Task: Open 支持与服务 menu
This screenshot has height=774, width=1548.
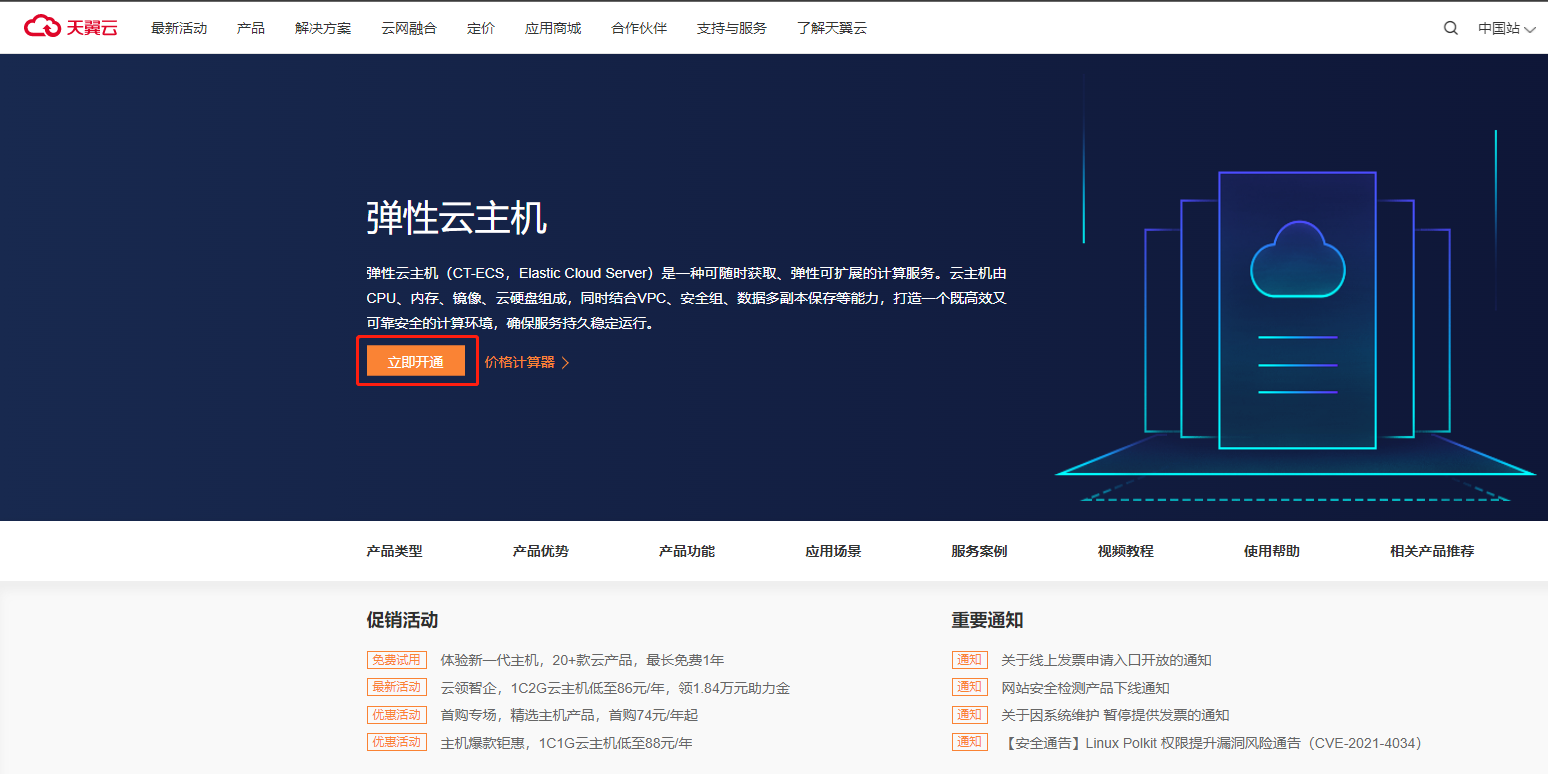Action: 732,28
